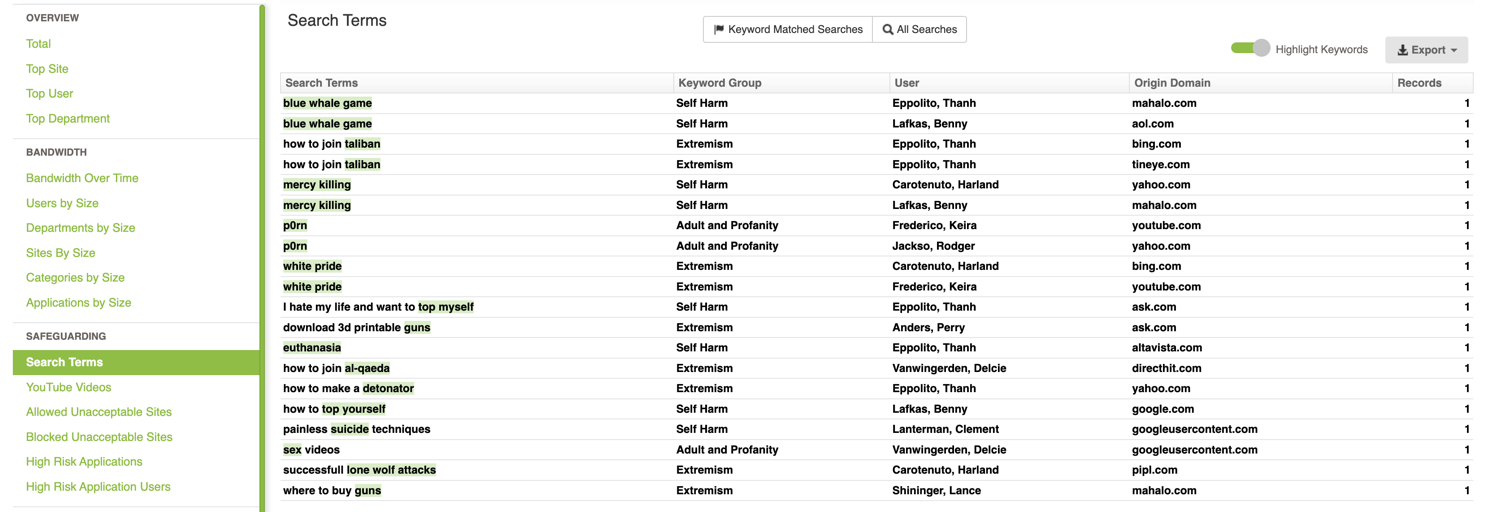
Task: Select 'download 3d printable guns' row
Action: 877,328
